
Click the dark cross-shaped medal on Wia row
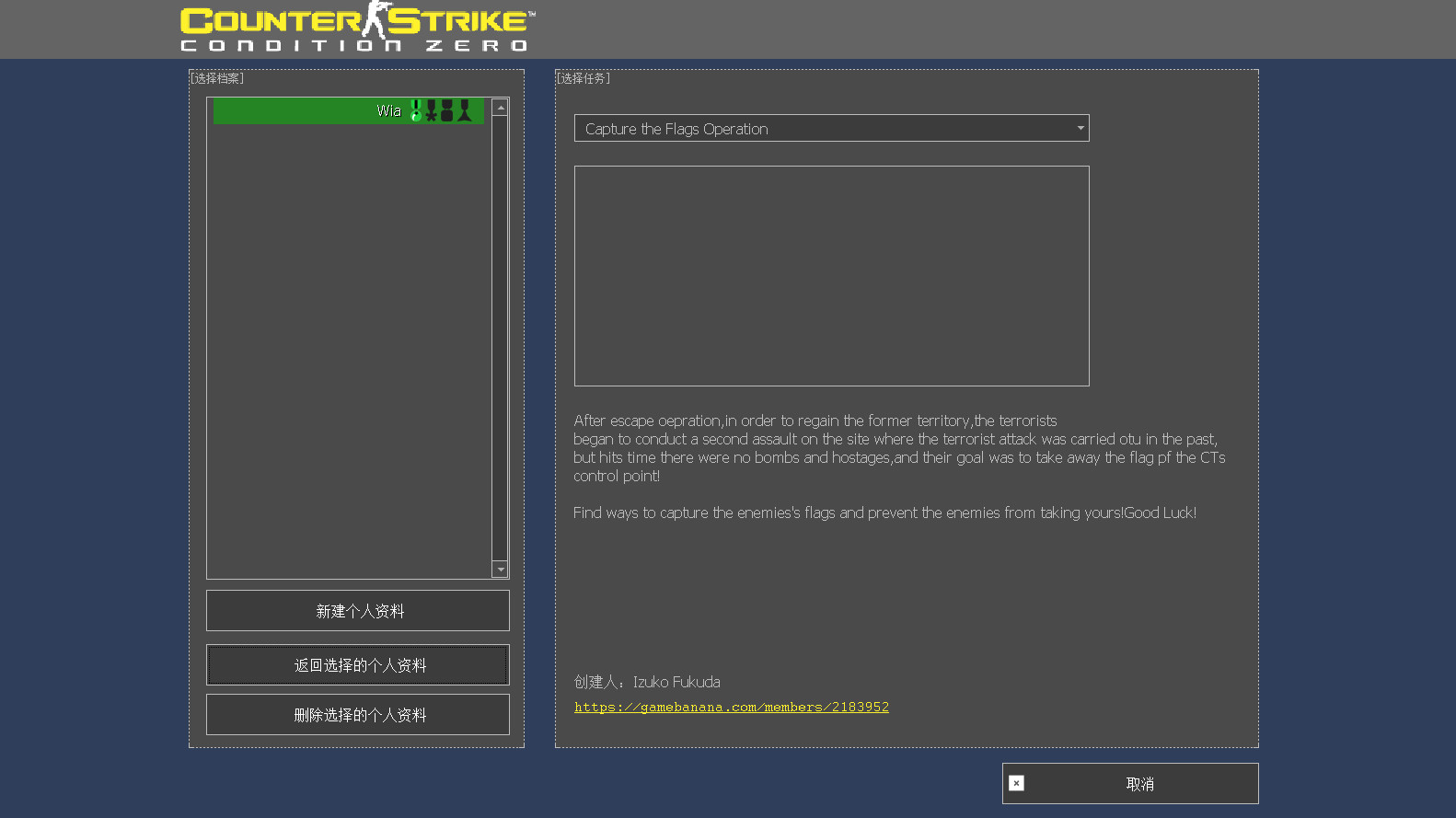point(431,111)
